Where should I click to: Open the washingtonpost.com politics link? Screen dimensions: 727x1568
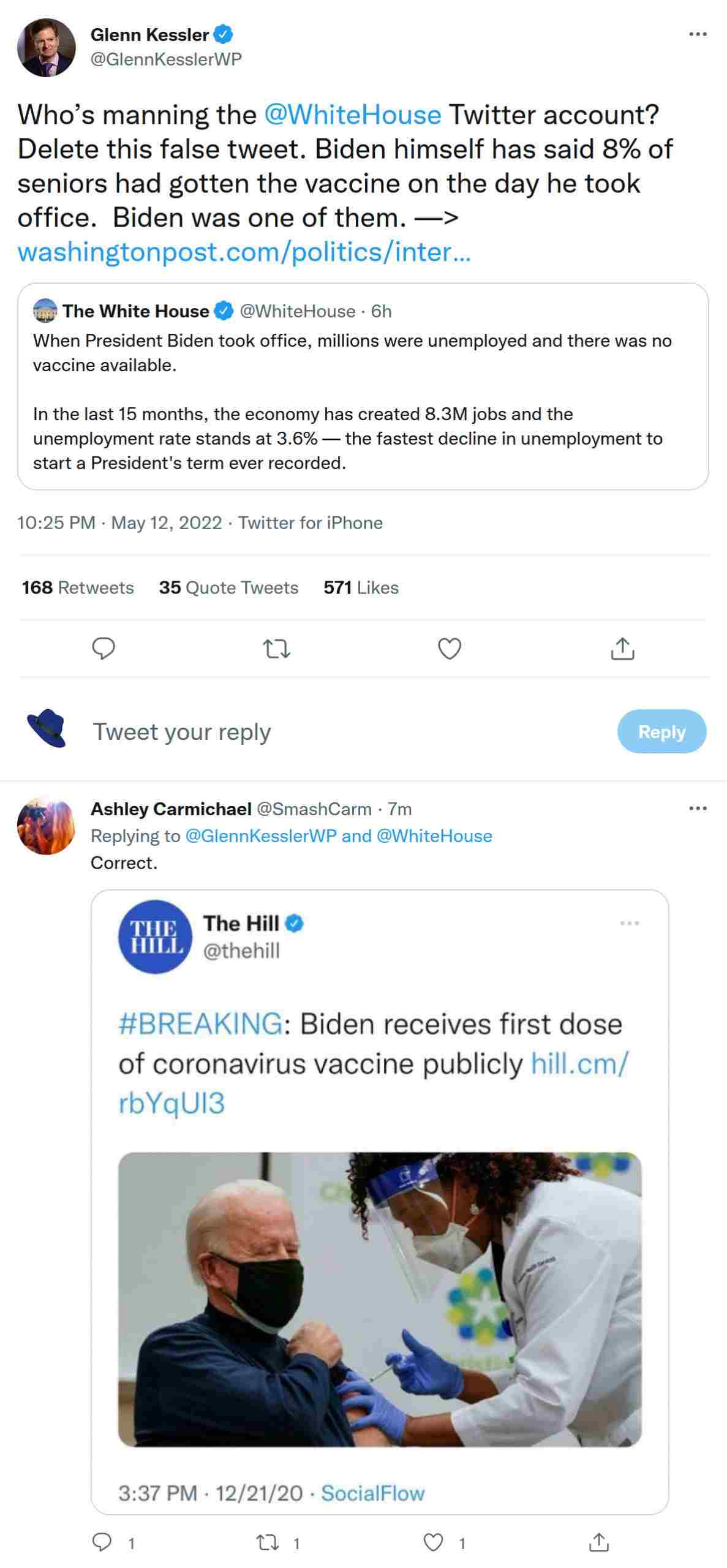[x=244, y=252]
